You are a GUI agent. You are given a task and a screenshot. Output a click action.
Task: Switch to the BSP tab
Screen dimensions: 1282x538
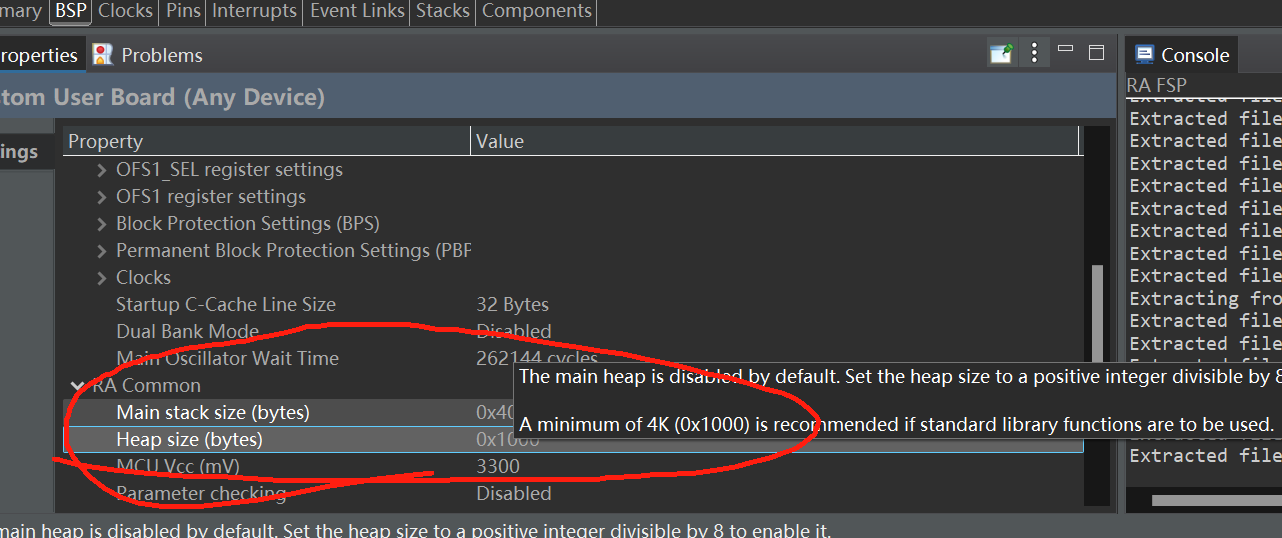click(71, 11)
